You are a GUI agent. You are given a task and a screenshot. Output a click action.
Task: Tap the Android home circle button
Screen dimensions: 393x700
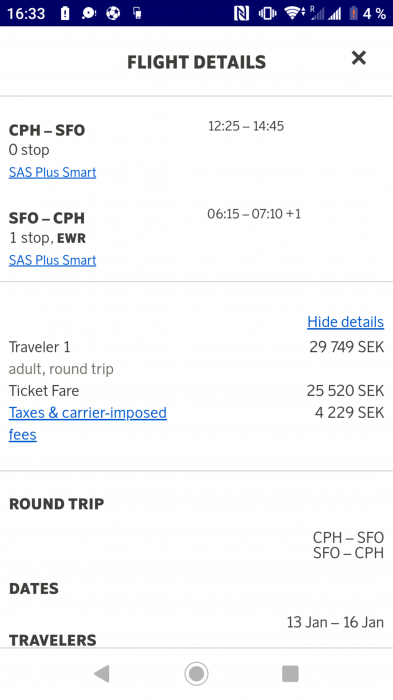click(x=196, y=673)
